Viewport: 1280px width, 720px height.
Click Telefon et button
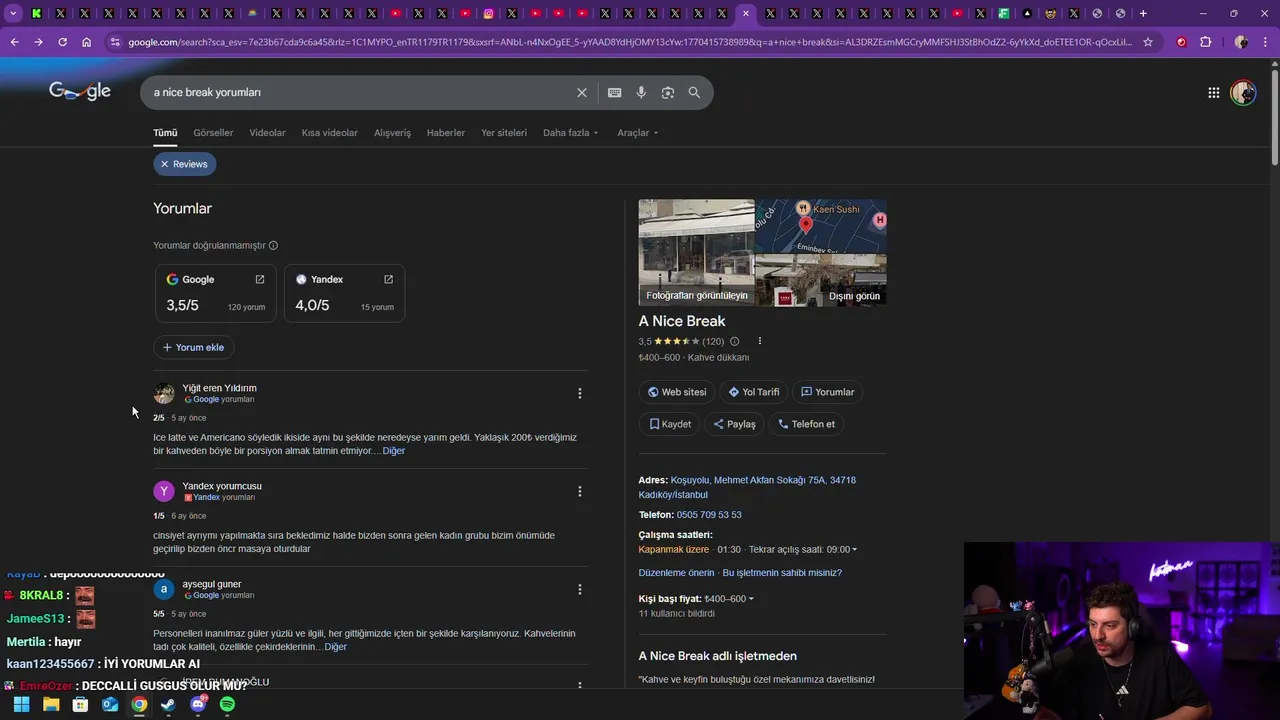point(806,424)
